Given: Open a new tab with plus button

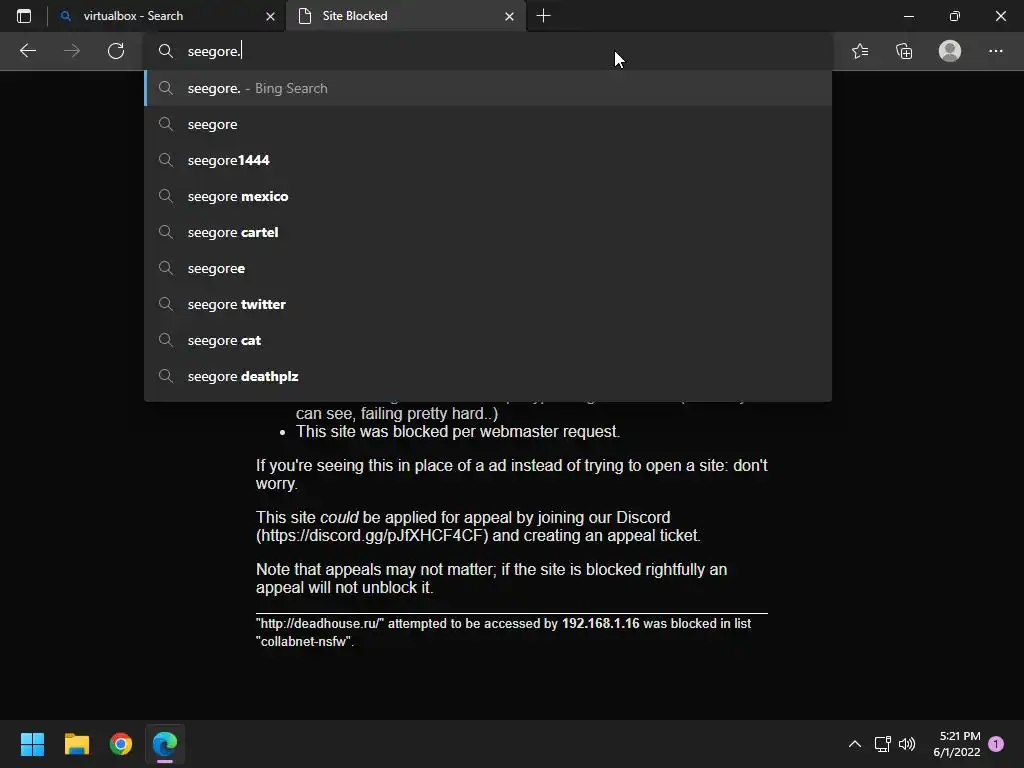Looking at the screenshot, I should tap(543, 16).
